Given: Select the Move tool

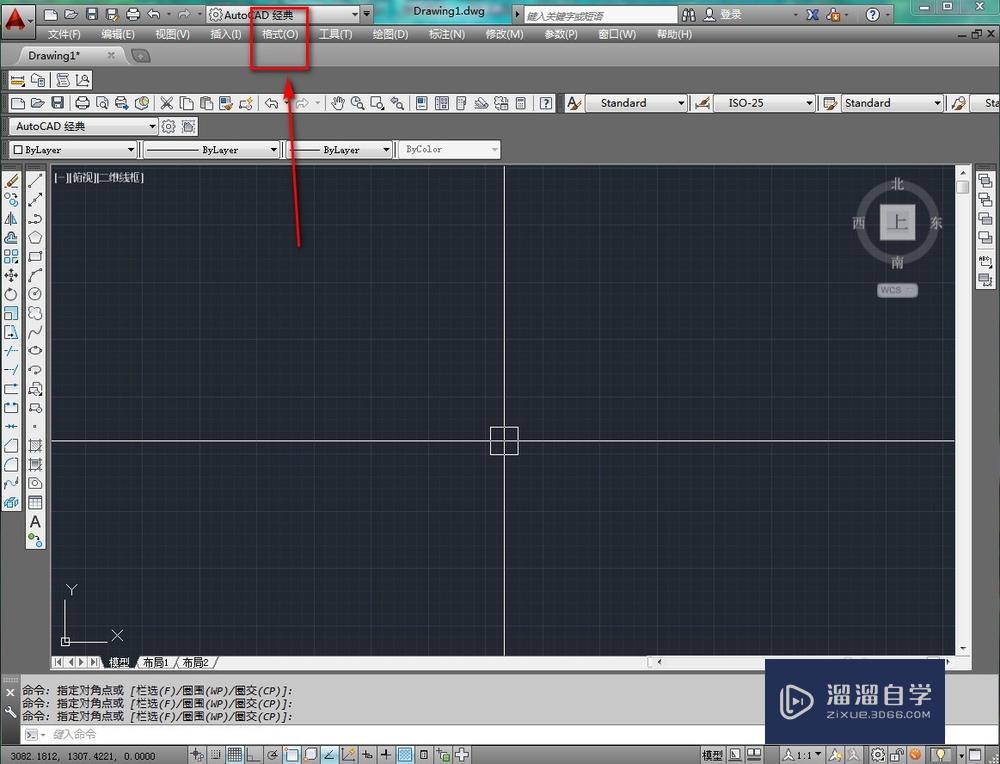Looking at the screenshot, I should (11, 275).
